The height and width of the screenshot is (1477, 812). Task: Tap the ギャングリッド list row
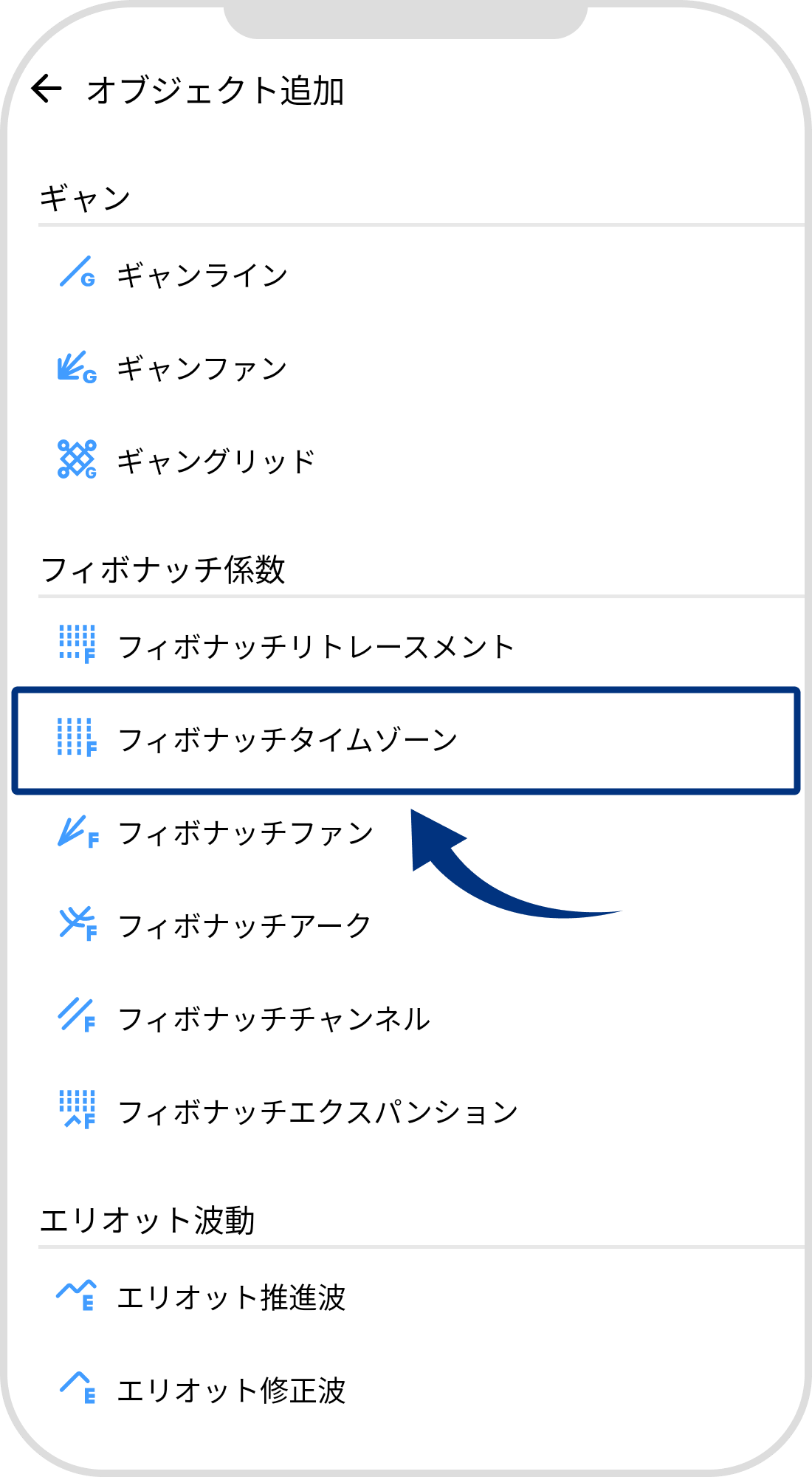pyautogui.click(x=214, y=459)
